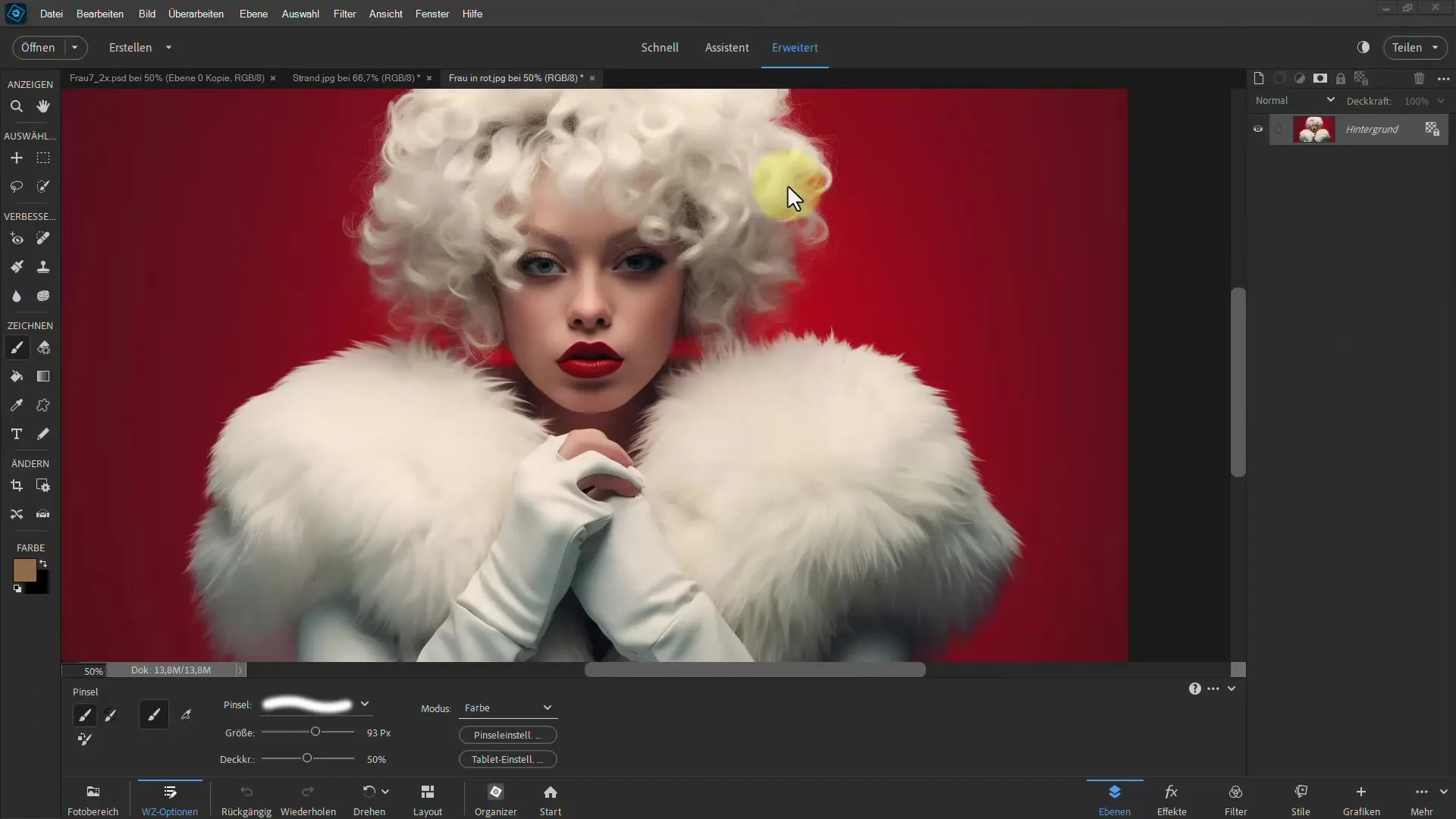The width and height of the screenshot is (1456, 819).
Task: Select the Gradient tool
Action: tap(43, 377)
